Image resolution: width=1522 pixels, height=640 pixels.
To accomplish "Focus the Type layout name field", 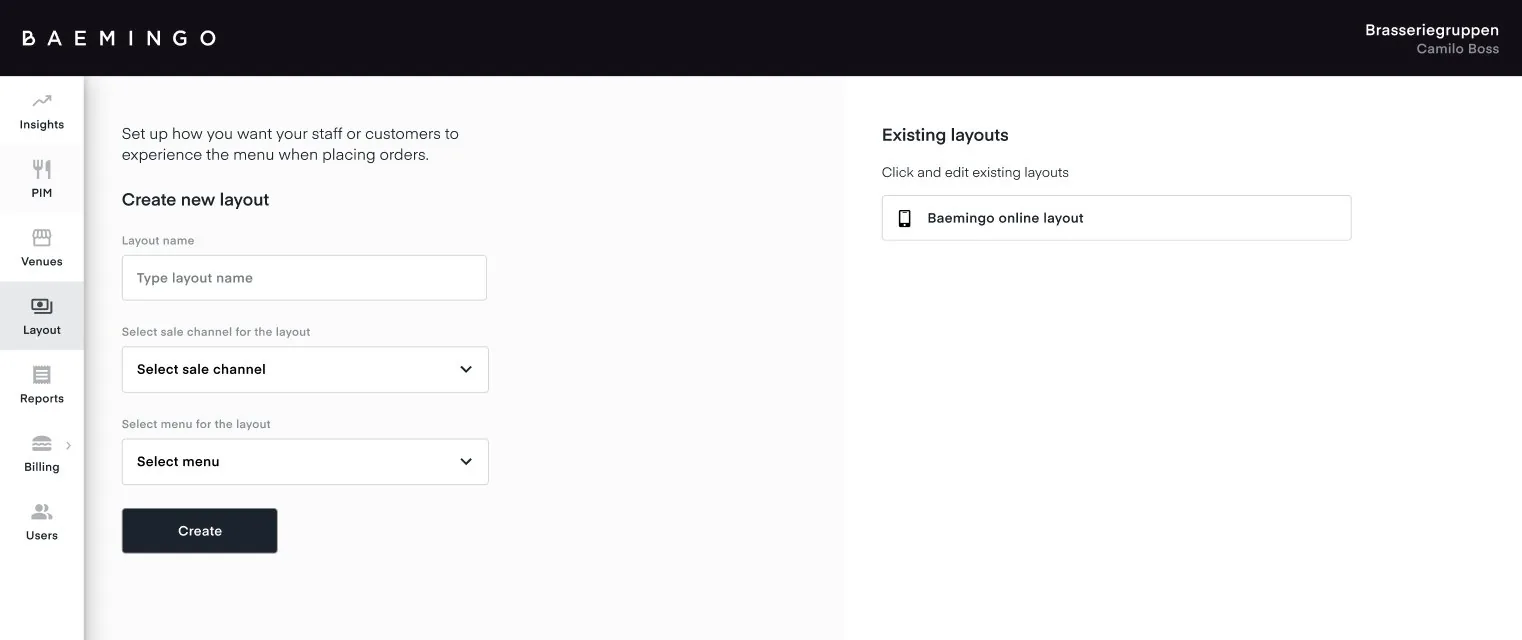I will click(x=304, y=278).
